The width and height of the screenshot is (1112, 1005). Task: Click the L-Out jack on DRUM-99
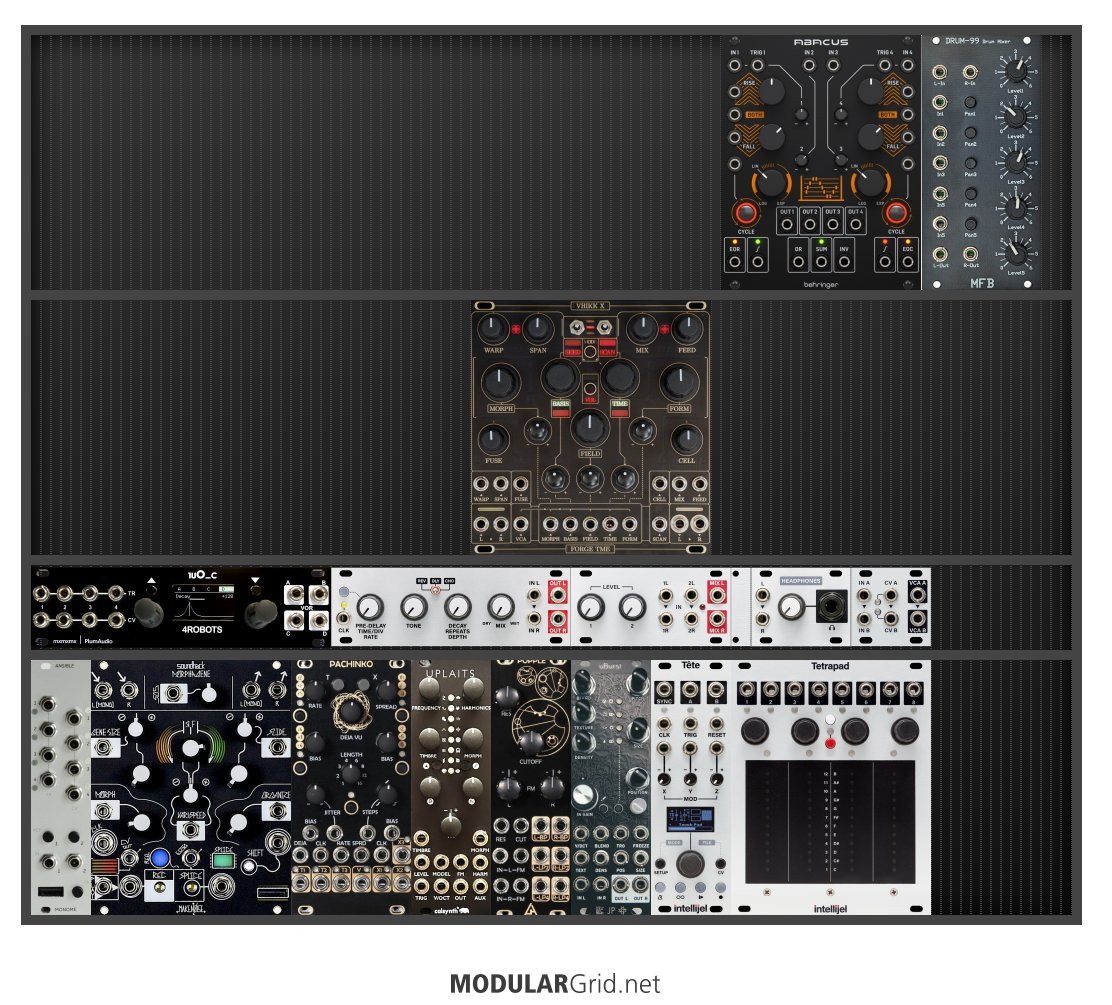940,254
